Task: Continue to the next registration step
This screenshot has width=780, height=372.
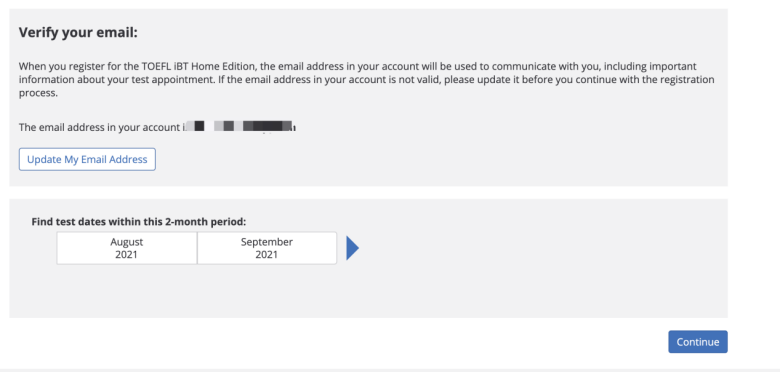Action: [x=697, y=342]
